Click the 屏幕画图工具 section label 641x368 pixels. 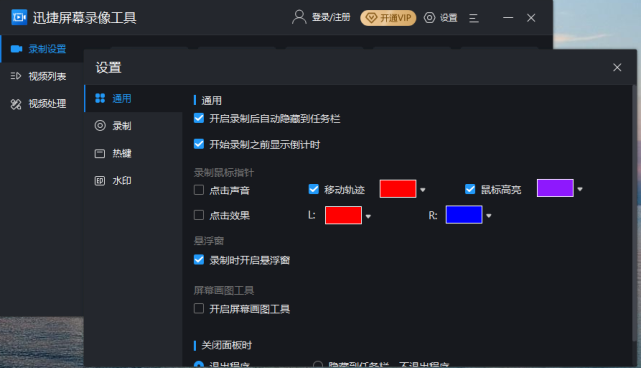point(224,291)
